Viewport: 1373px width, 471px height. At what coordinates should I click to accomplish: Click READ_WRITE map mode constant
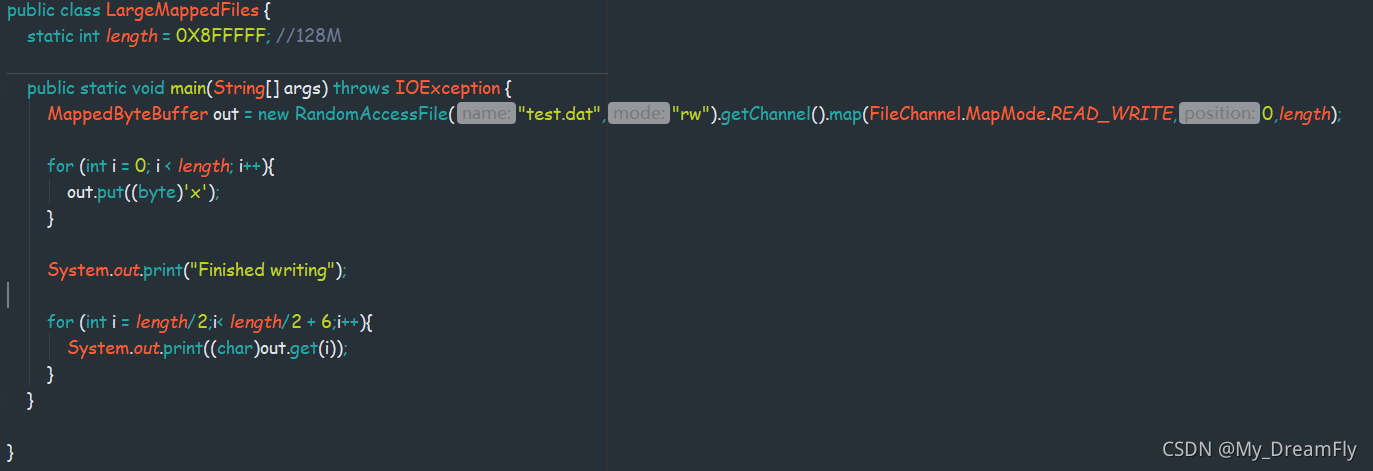coord(1112,114)
